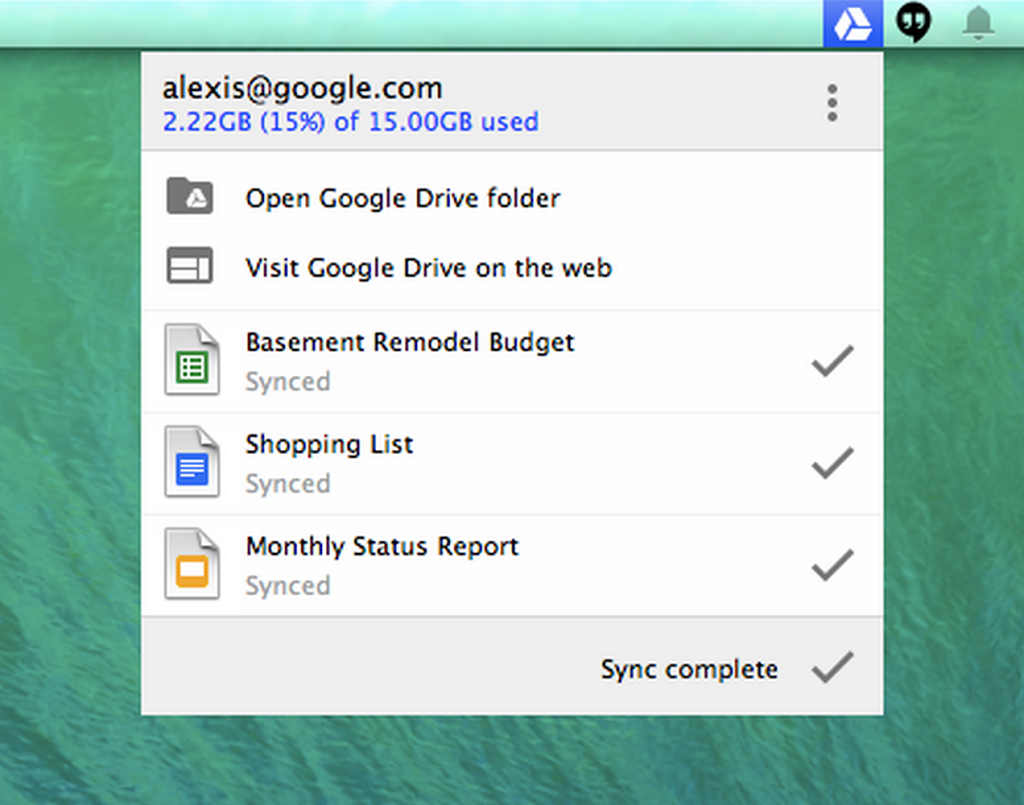The image size is (1024, 805).
Task: Click the blue storage usage text
Action: [x=351, y=122]
